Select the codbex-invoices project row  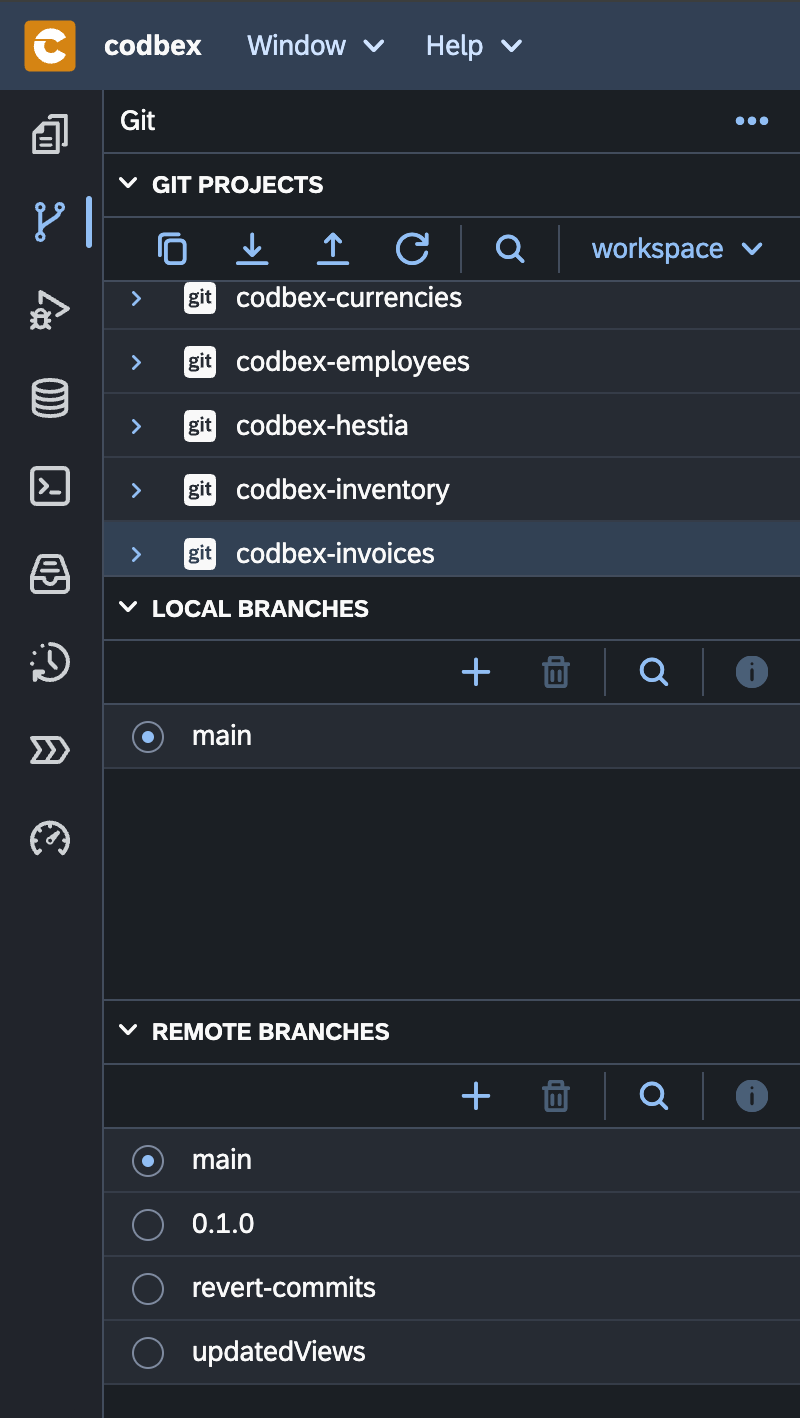[452, 550]
